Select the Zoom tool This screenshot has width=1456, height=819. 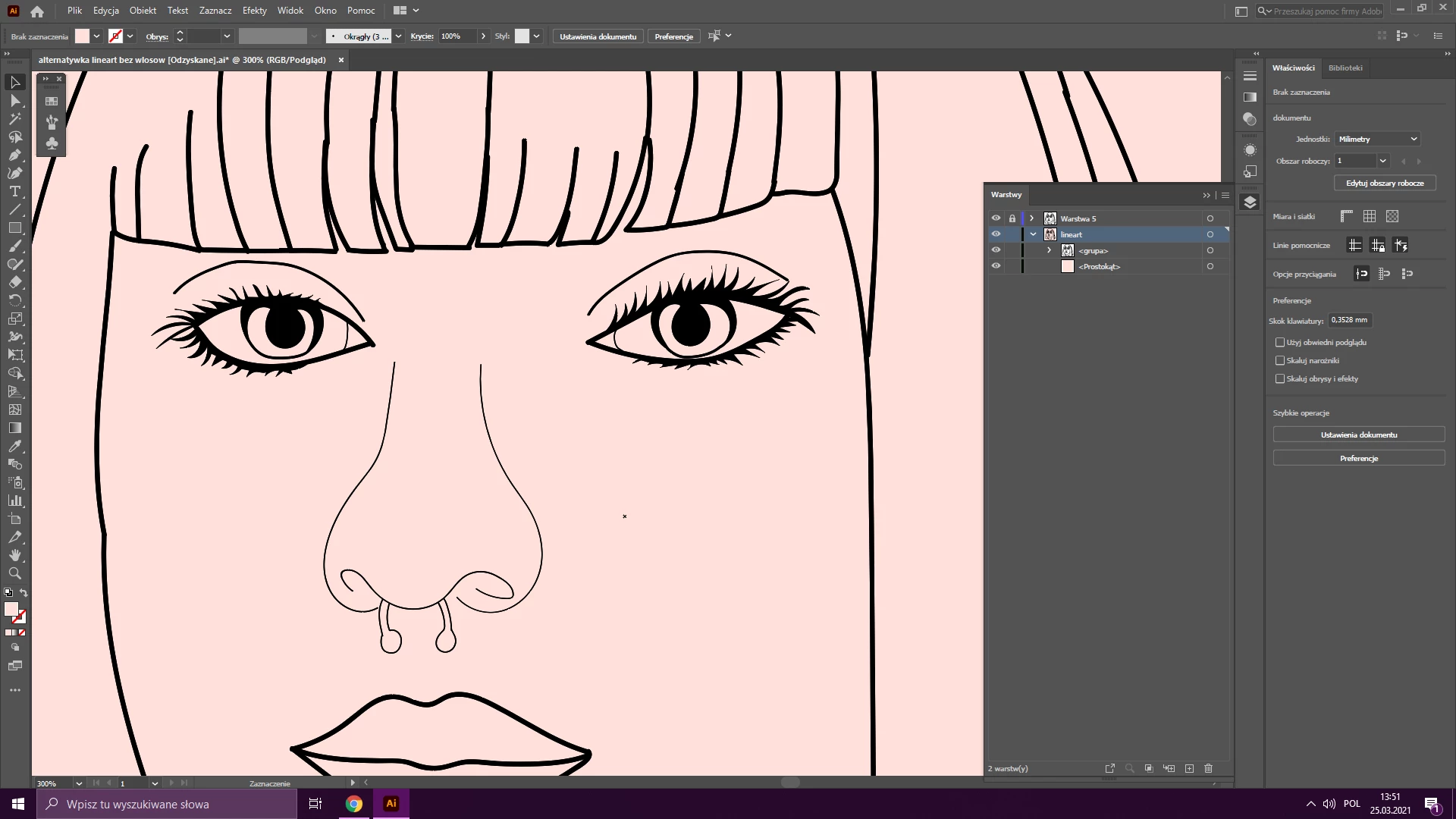(14, 574)
